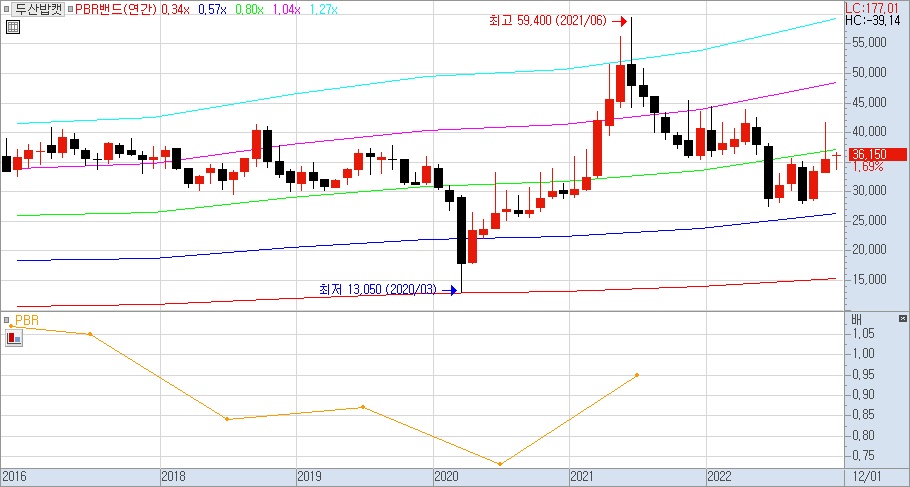The width and height of the screenshot is (910, 487).
Task: Click the 15,000 price axis label
Action: tap(869, 279)
